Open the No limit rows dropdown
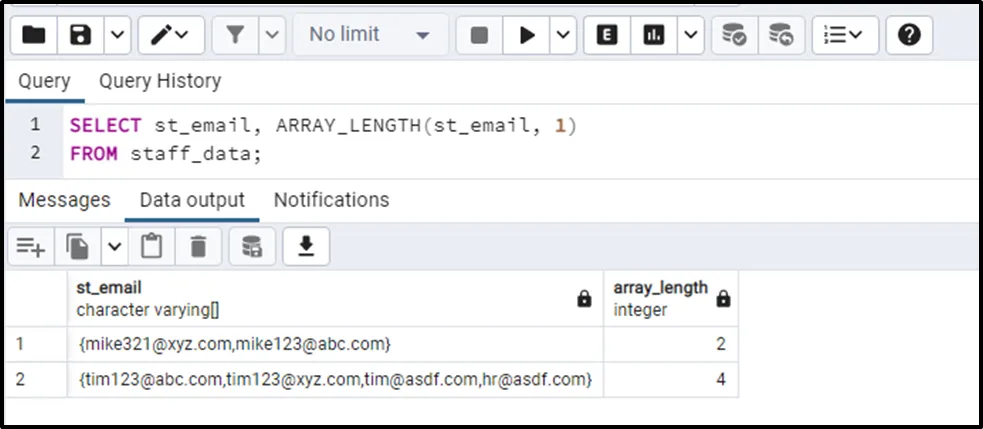The image size is (983, 429). click(369, 36)
